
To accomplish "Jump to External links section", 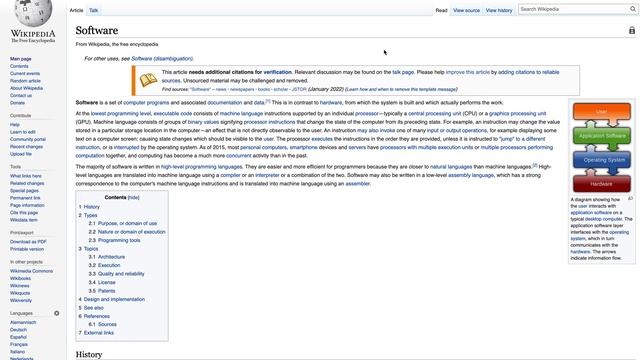I will 99,333.
